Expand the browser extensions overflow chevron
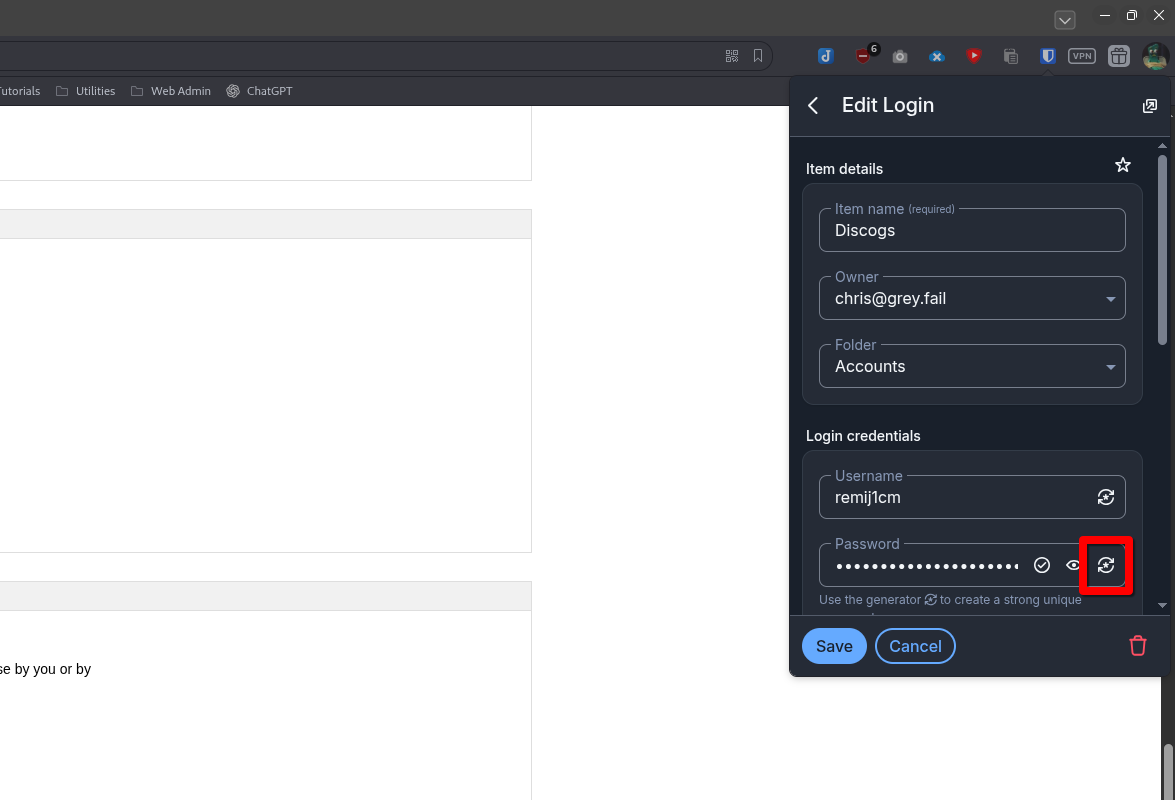The image size is (1175, 800). pos(1064,19)
